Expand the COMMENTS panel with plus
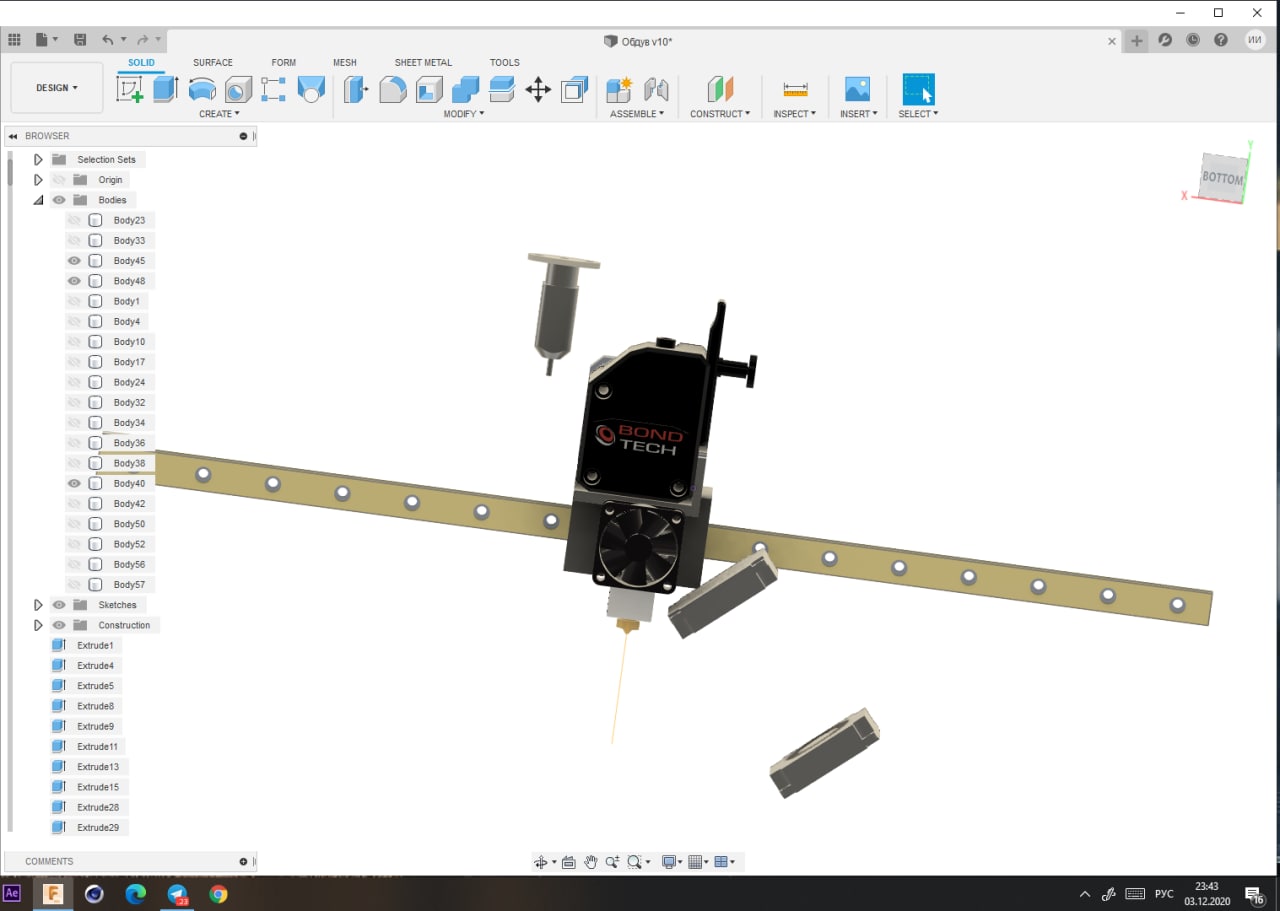Viewport: 1280px width, 911px height. coord(243,861)
